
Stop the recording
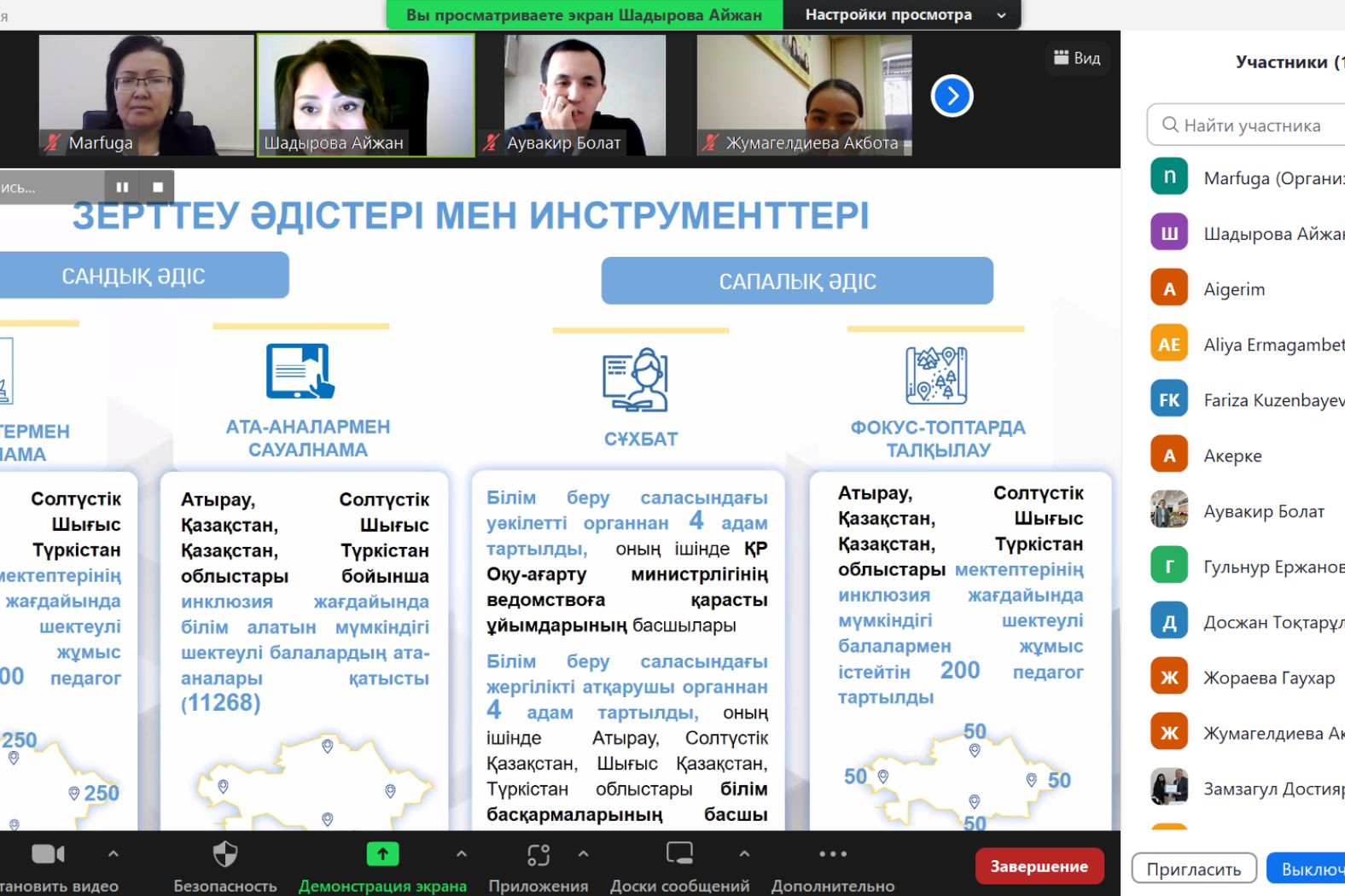(x=158, y=187)
